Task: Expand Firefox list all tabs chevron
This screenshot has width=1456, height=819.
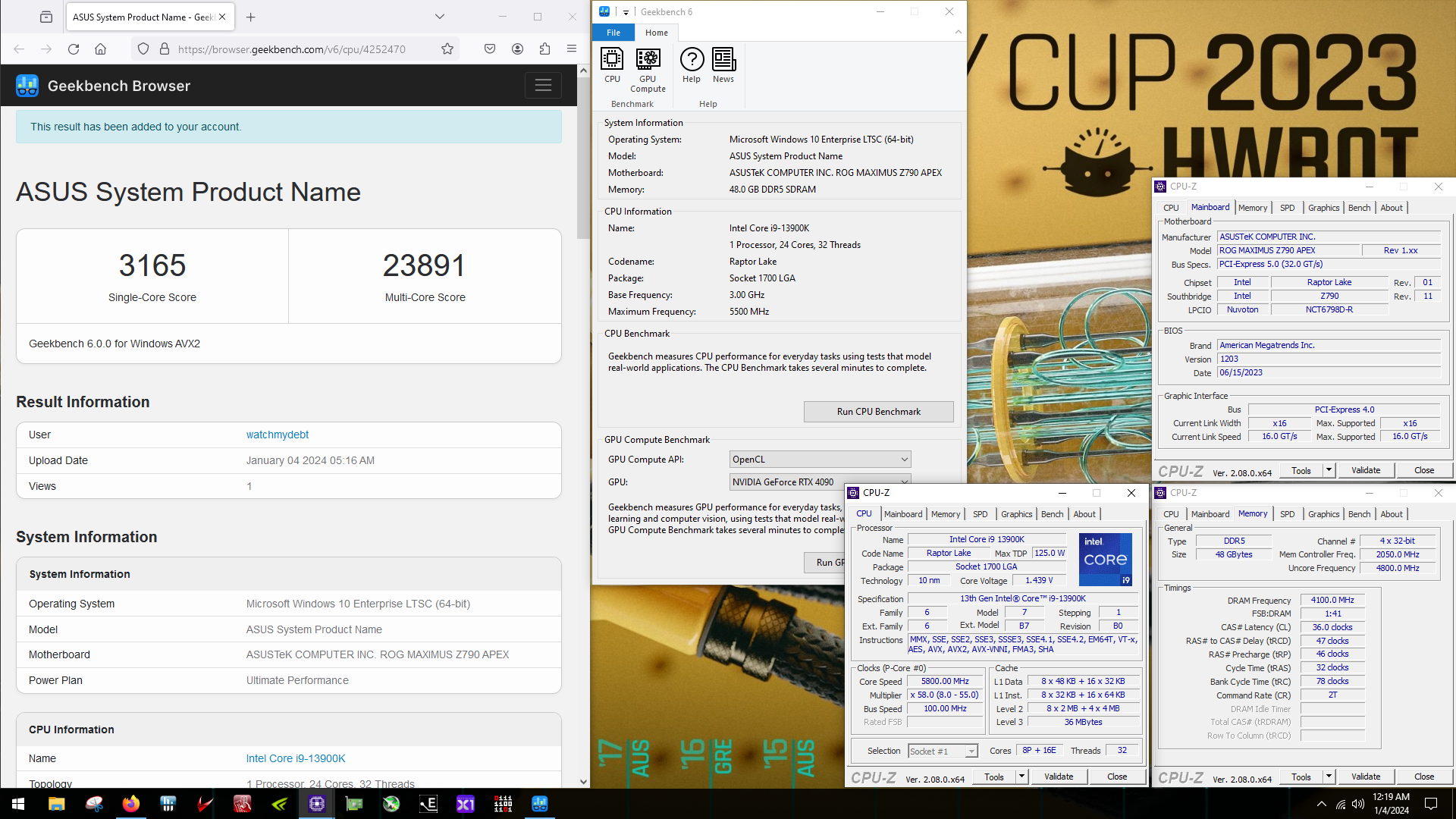Action: coord(440,17)
